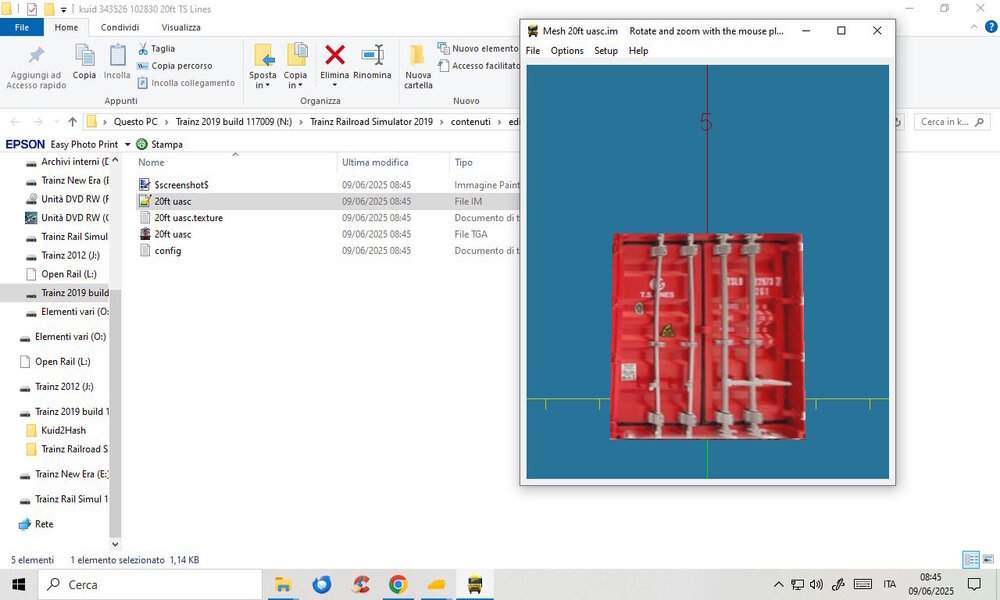The width and height of the screenshot is (1000, 600).
Task: Select Kuid2Hash folder in sidebar
Action: coord(56,430)
